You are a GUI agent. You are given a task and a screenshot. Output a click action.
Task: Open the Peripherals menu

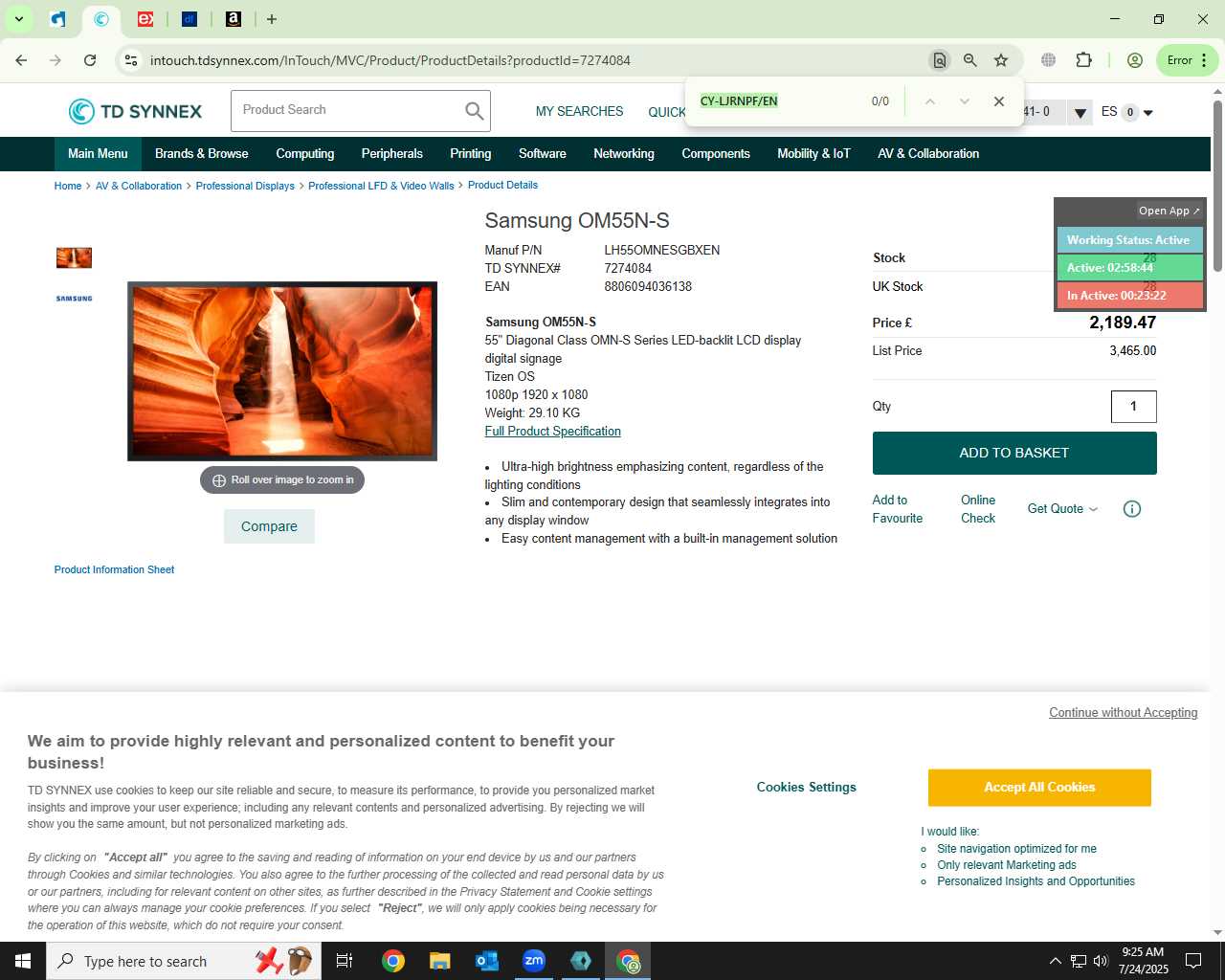coord(391,154)
